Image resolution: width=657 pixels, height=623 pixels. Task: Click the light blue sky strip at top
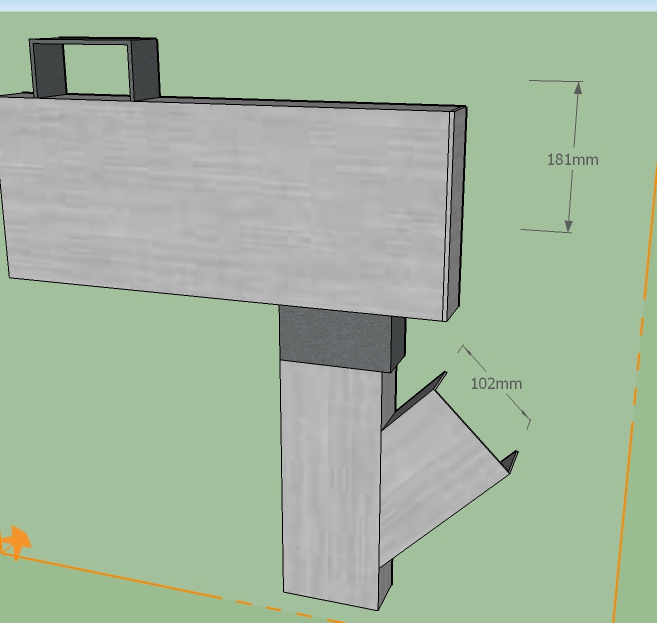pyautogui.click(x=328, y=5)
